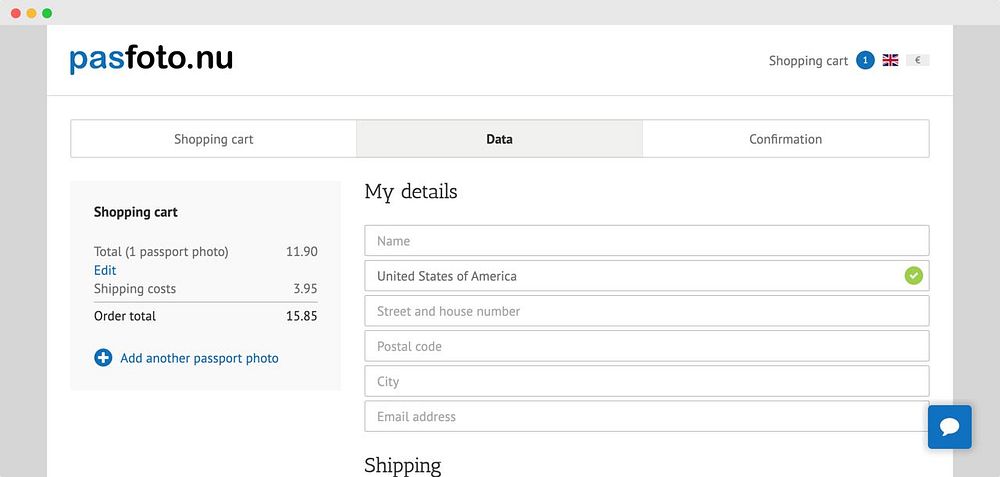The image size is (1000, 477).
Task: Select the Postal code field
Action: click(646, 346)
